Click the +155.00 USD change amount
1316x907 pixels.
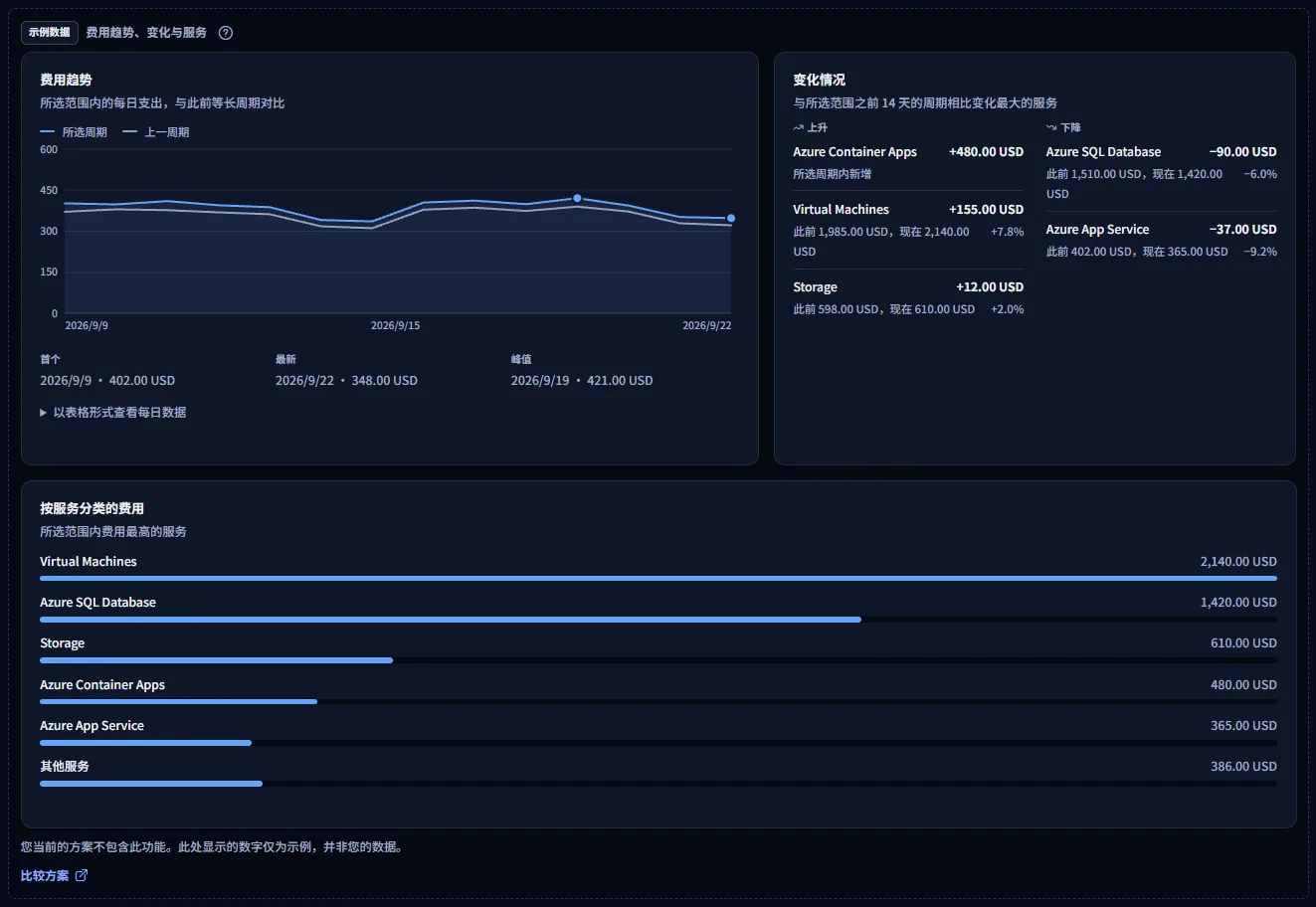click(x=986, y=210)
